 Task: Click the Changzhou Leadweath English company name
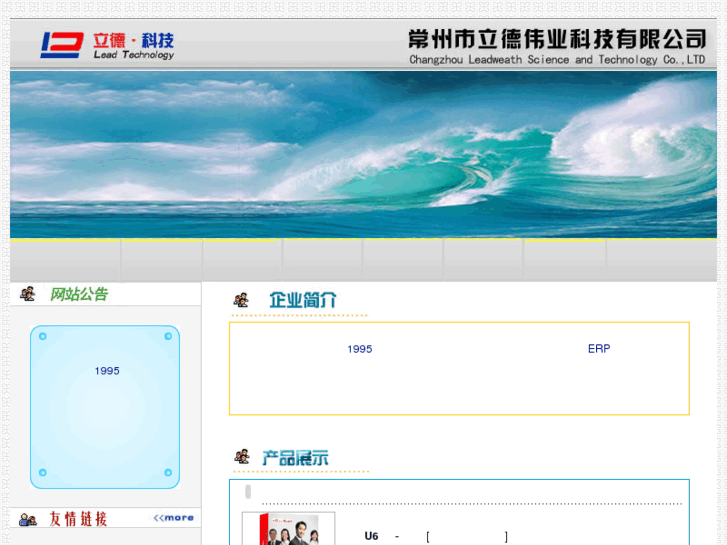(x=557, y=60)
